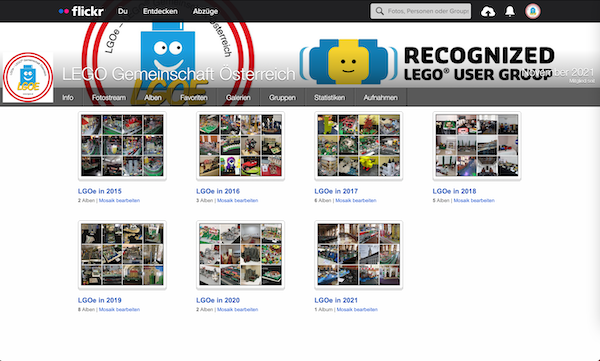Screen dimensions: 600x361
Task: Click Mosaik bearbeiten under LGOe in 2016
Action: click(238, 201)
